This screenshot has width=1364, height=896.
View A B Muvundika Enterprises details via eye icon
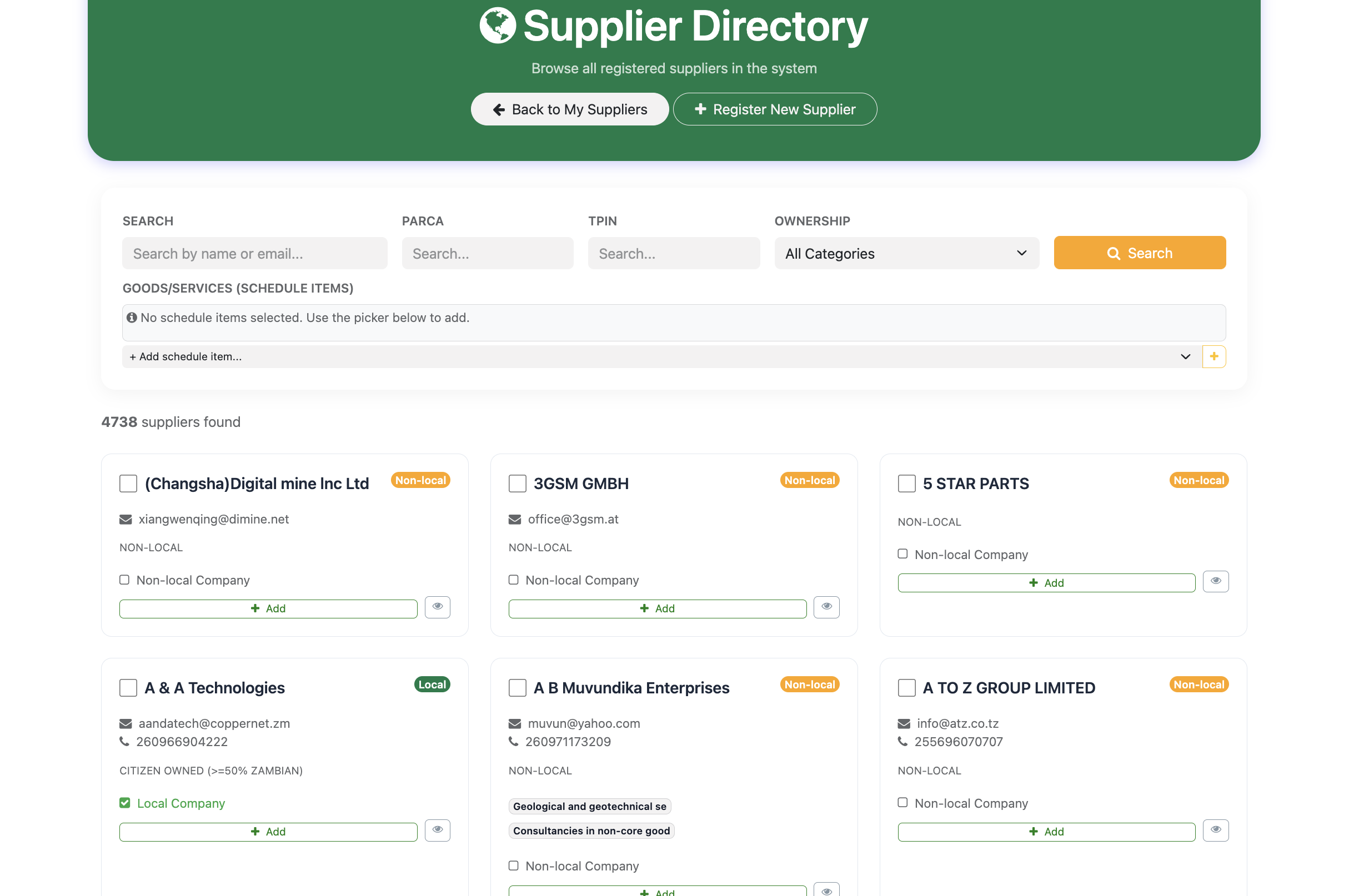[826, 890]
